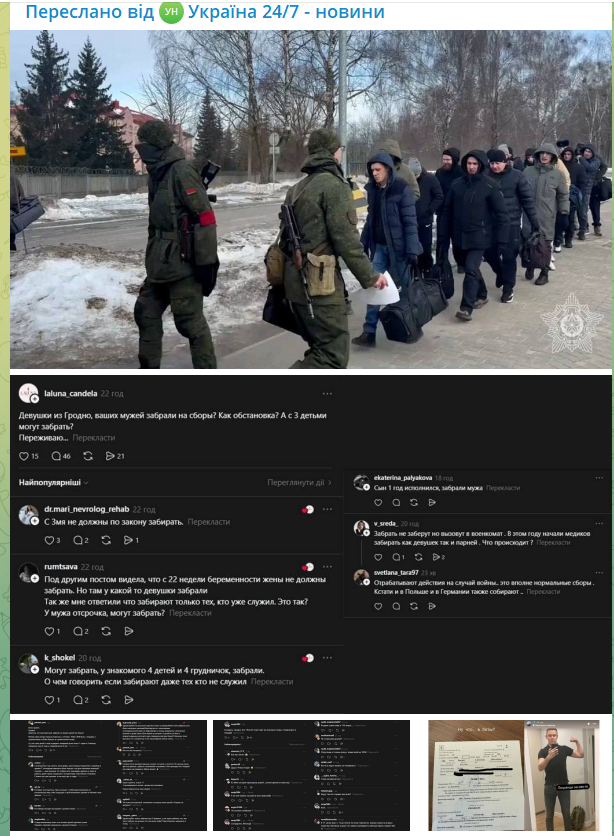Click laluna_candela profile avatar
This screenshot has height=836, width=614.
tap(28, 393)
